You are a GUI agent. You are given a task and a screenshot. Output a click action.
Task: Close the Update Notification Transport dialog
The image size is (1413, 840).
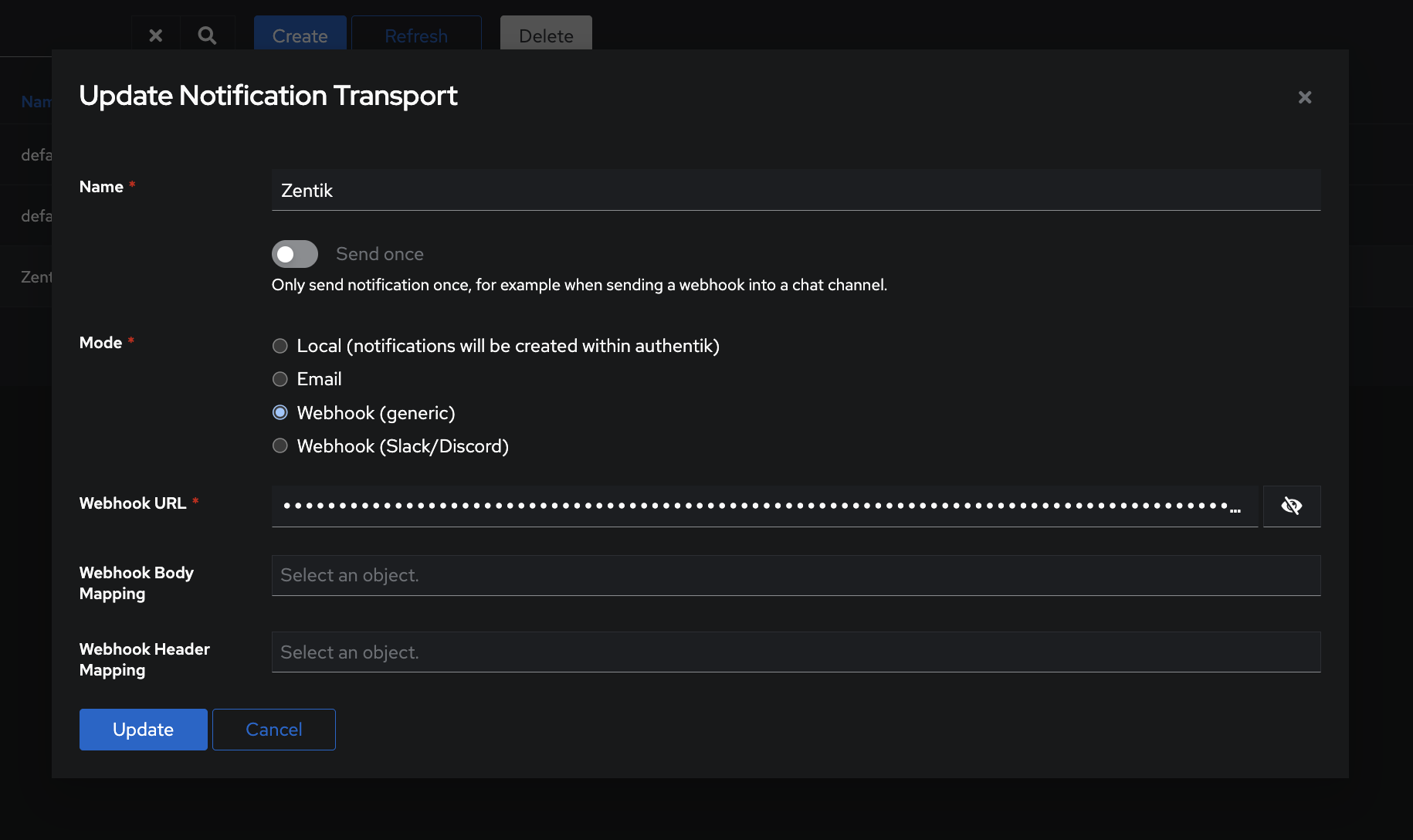[1304, 97]
